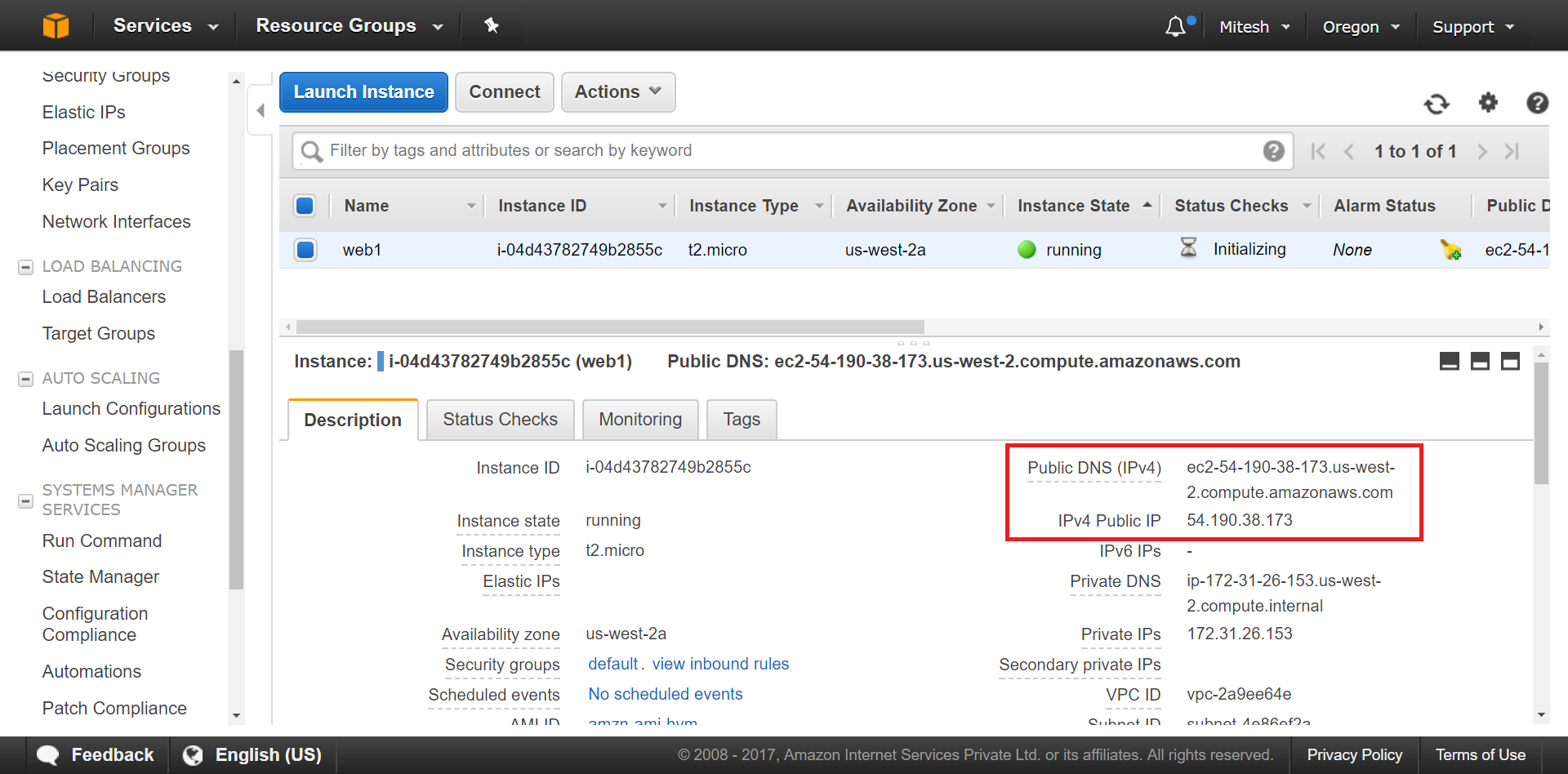Go to next page of results
The image size is (1568, 774).
pos(1482,151)
